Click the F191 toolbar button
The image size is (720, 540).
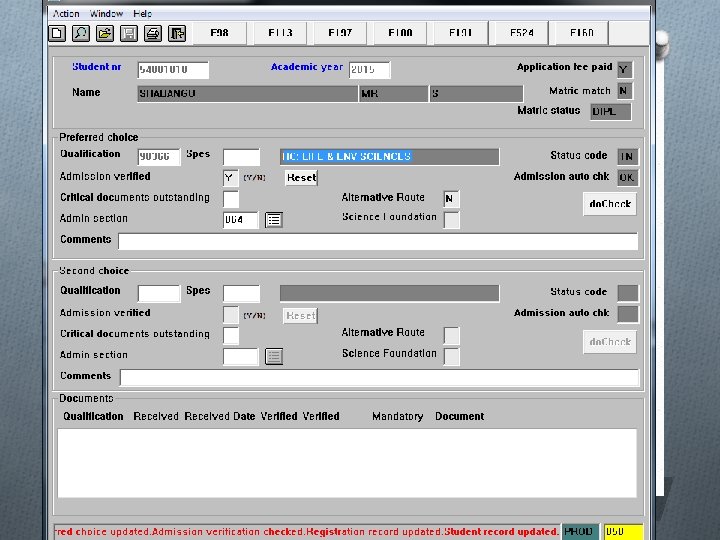460,33
